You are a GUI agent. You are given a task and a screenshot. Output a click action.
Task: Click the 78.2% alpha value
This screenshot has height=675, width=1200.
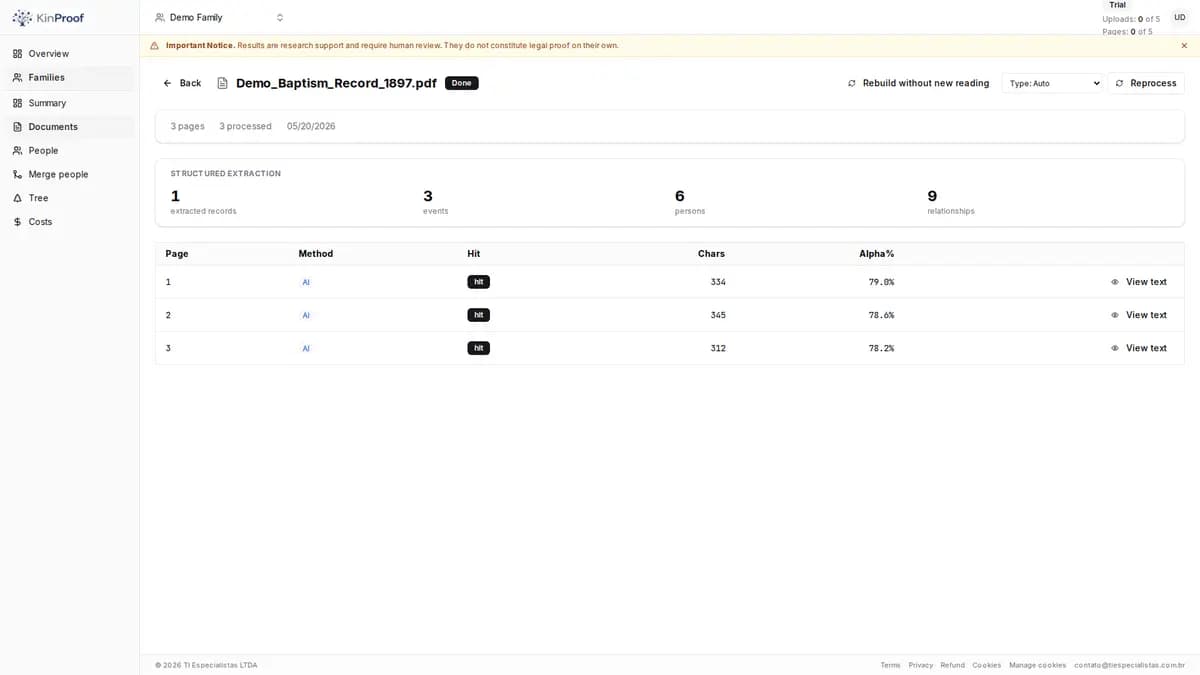(x=881, y=348)
